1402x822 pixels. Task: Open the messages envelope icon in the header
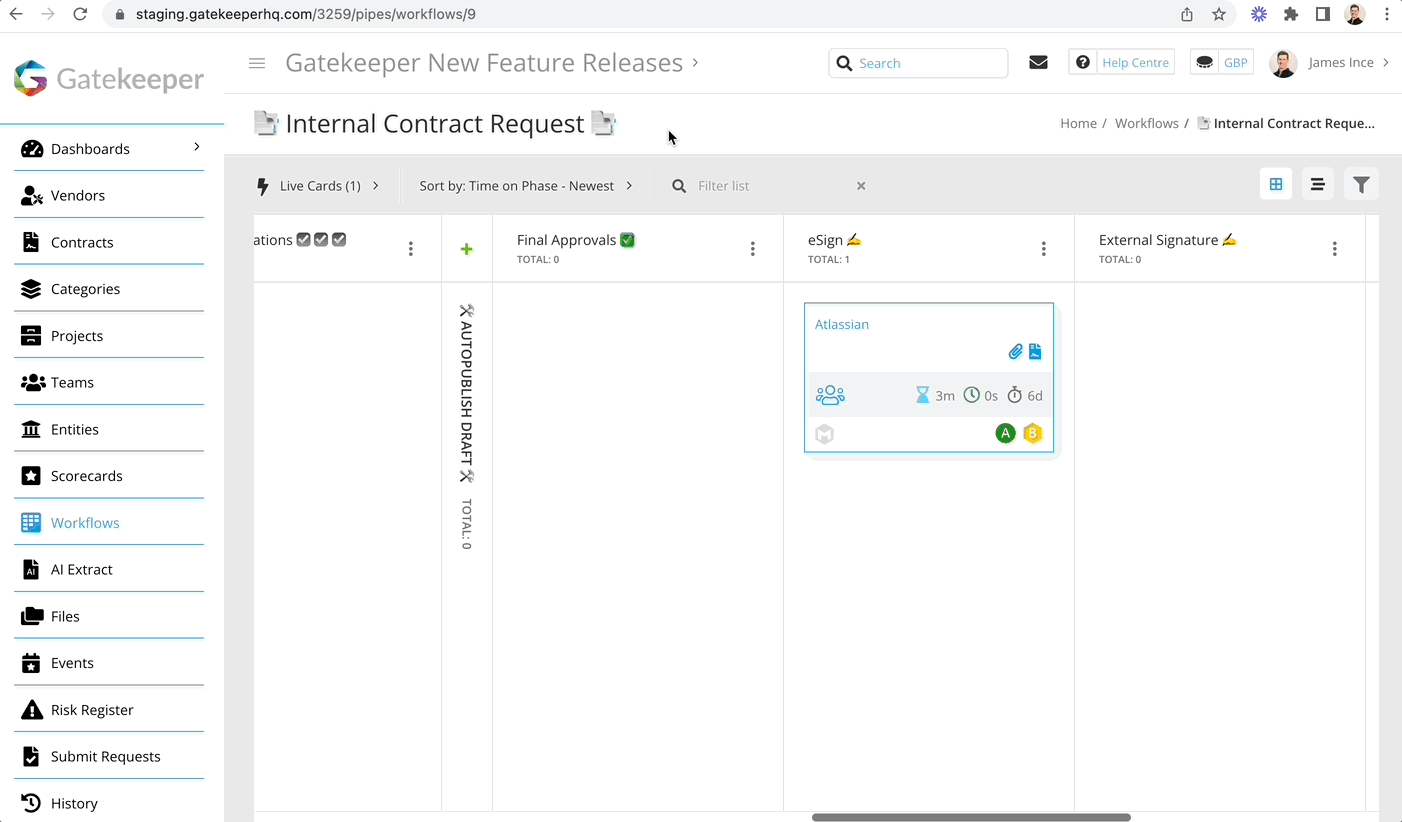(1038, 61)
